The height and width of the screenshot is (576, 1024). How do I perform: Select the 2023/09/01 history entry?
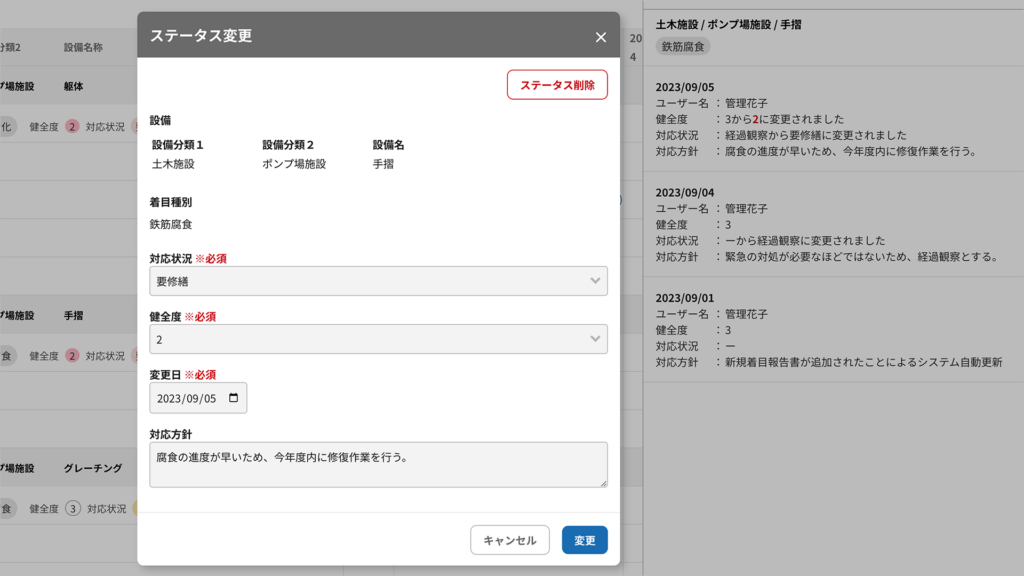point(833,330)
